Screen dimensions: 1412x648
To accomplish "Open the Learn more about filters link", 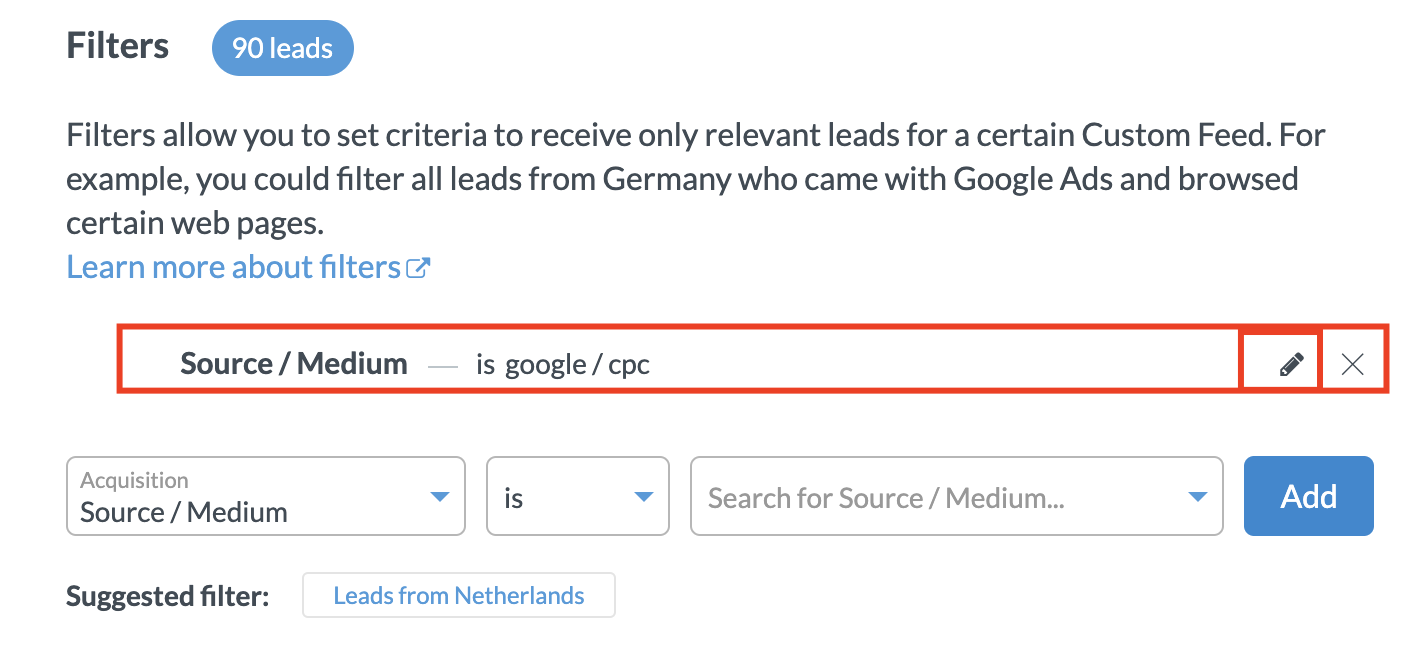I will pos(248,267).
